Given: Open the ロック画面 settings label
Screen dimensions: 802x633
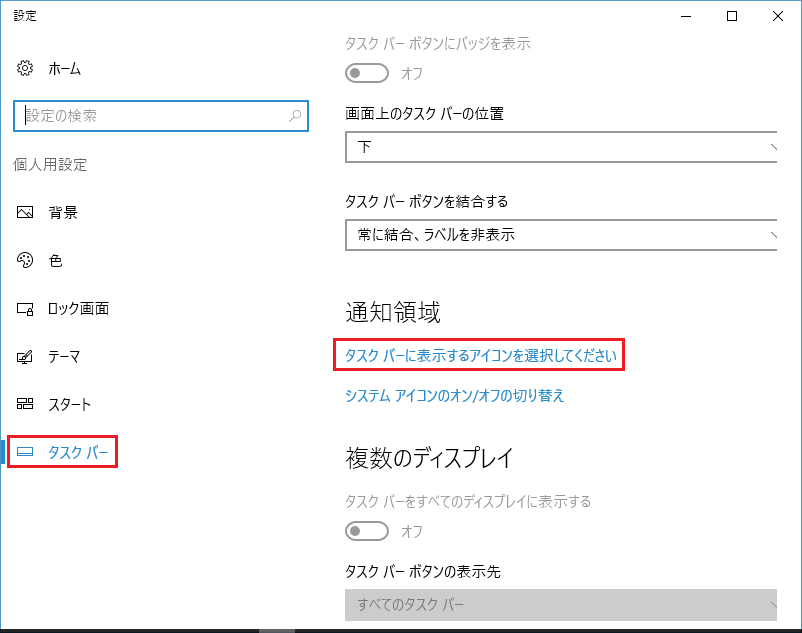Looking at the screenshot, I should point(78,308).
